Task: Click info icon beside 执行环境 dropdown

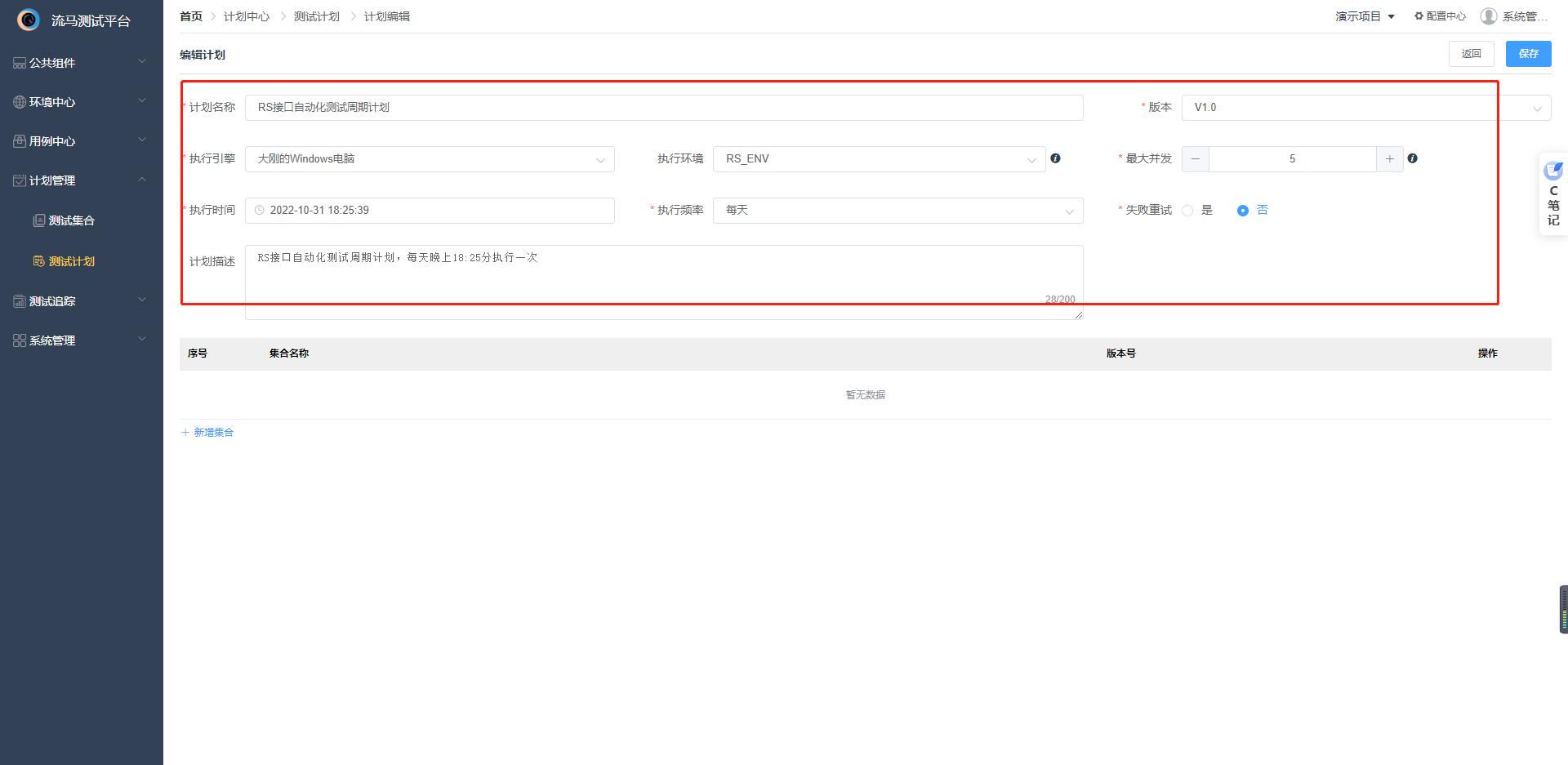Action: tap(1055, 158)
